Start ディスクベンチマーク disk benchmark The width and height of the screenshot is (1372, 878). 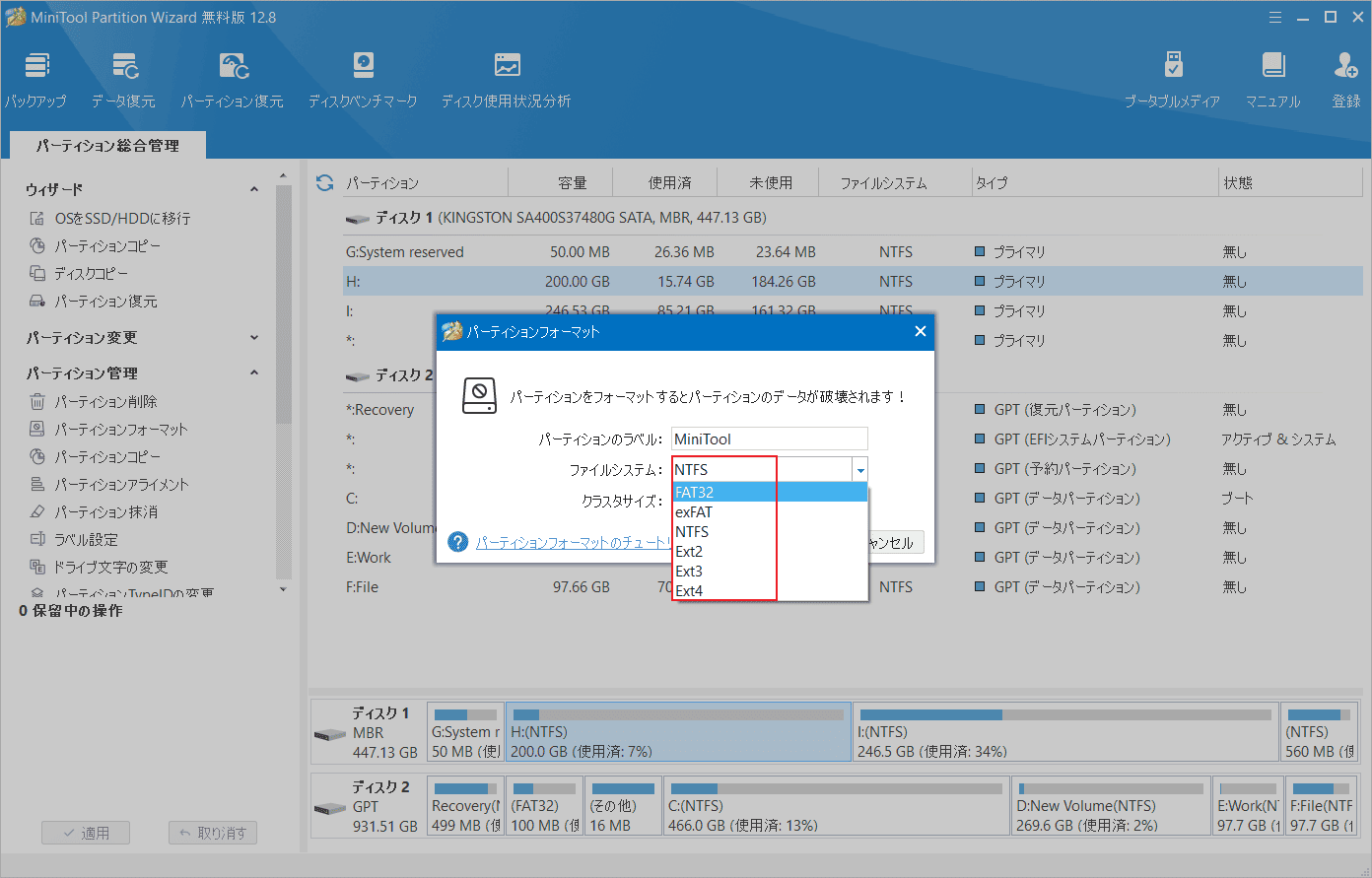(x=363, y=80)
